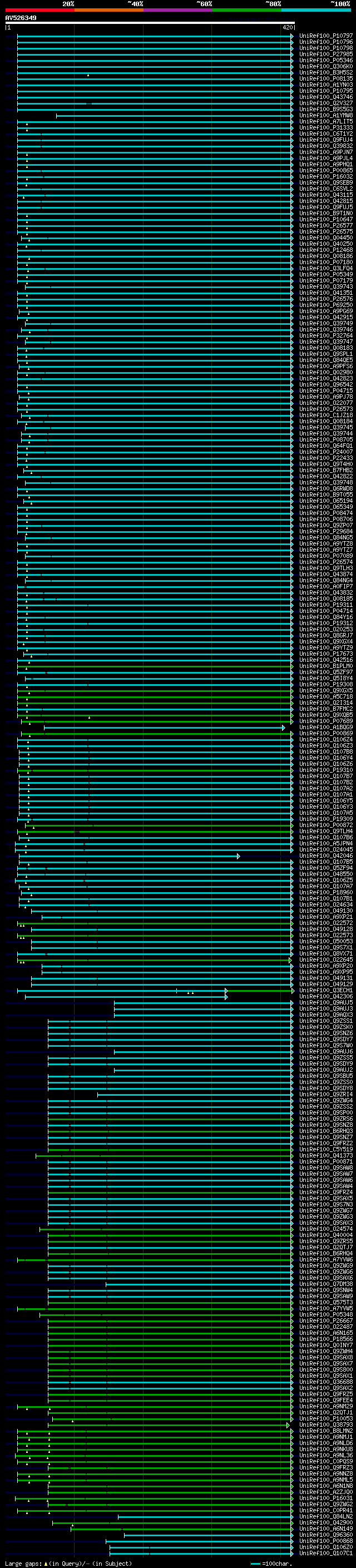This screenshot has height=1568, width=356.
Task: Click the red 20% identity legend segment
Action: pos(39,10)
